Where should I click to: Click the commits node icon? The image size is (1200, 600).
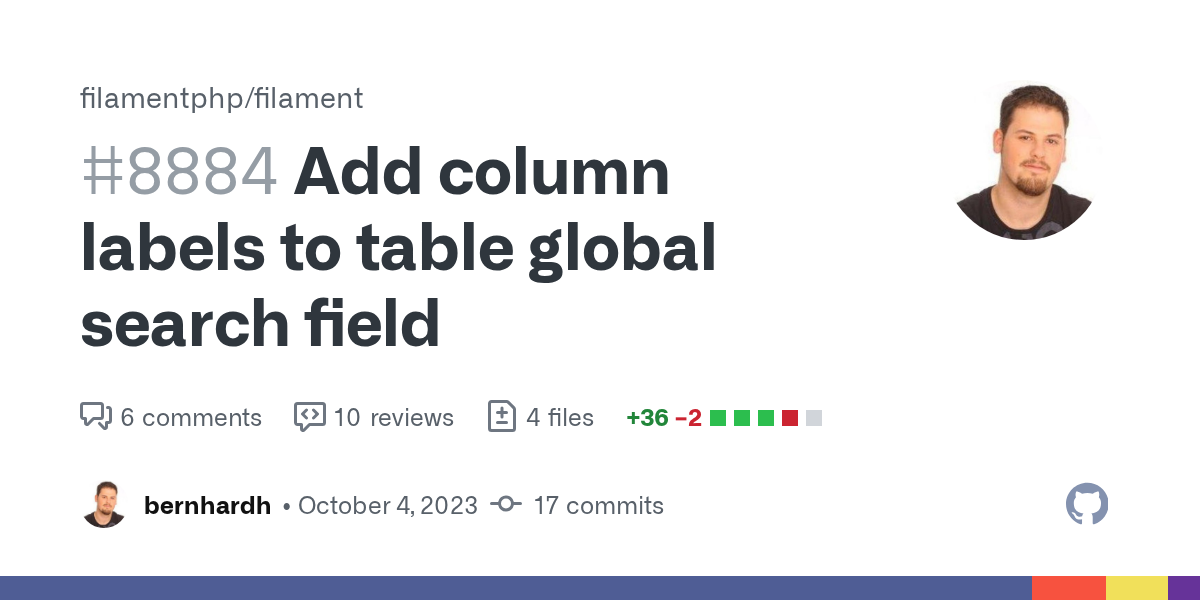tap(506, 505)
